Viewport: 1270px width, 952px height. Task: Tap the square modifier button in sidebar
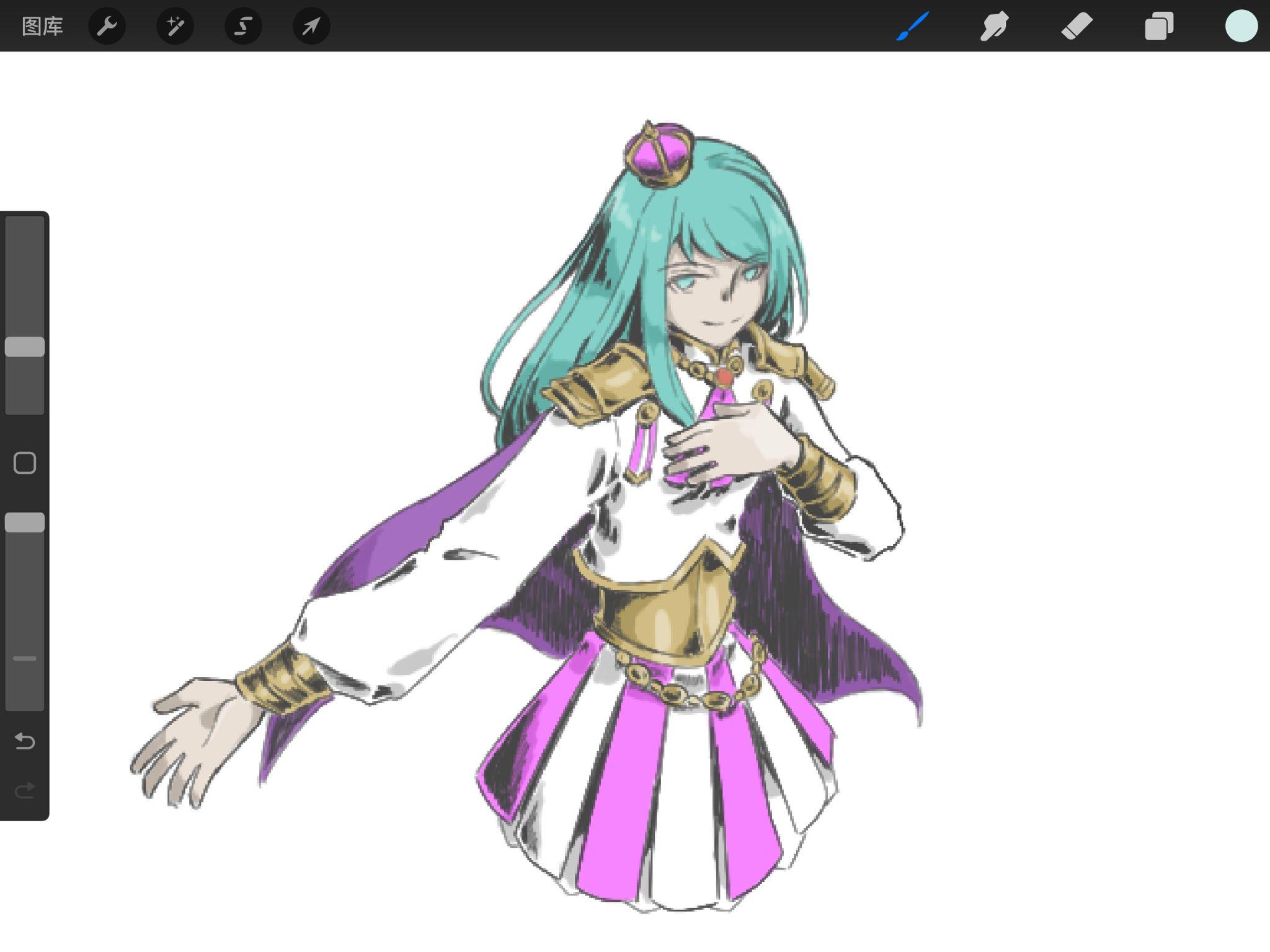(x=25, y=463)
